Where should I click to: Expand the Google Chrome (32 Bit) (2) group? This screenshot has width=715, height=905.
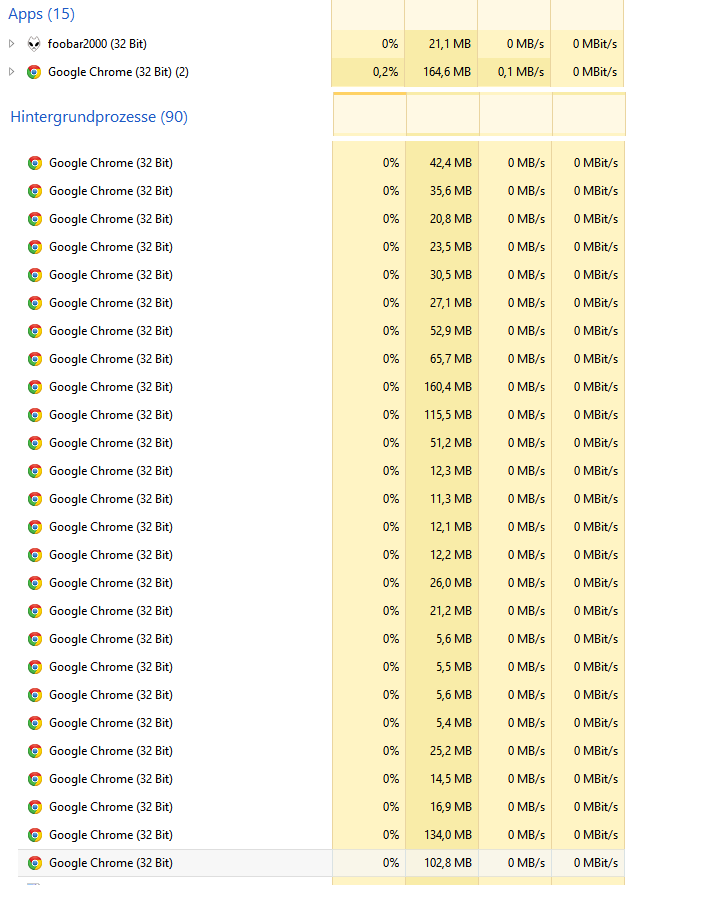[11, 72]
